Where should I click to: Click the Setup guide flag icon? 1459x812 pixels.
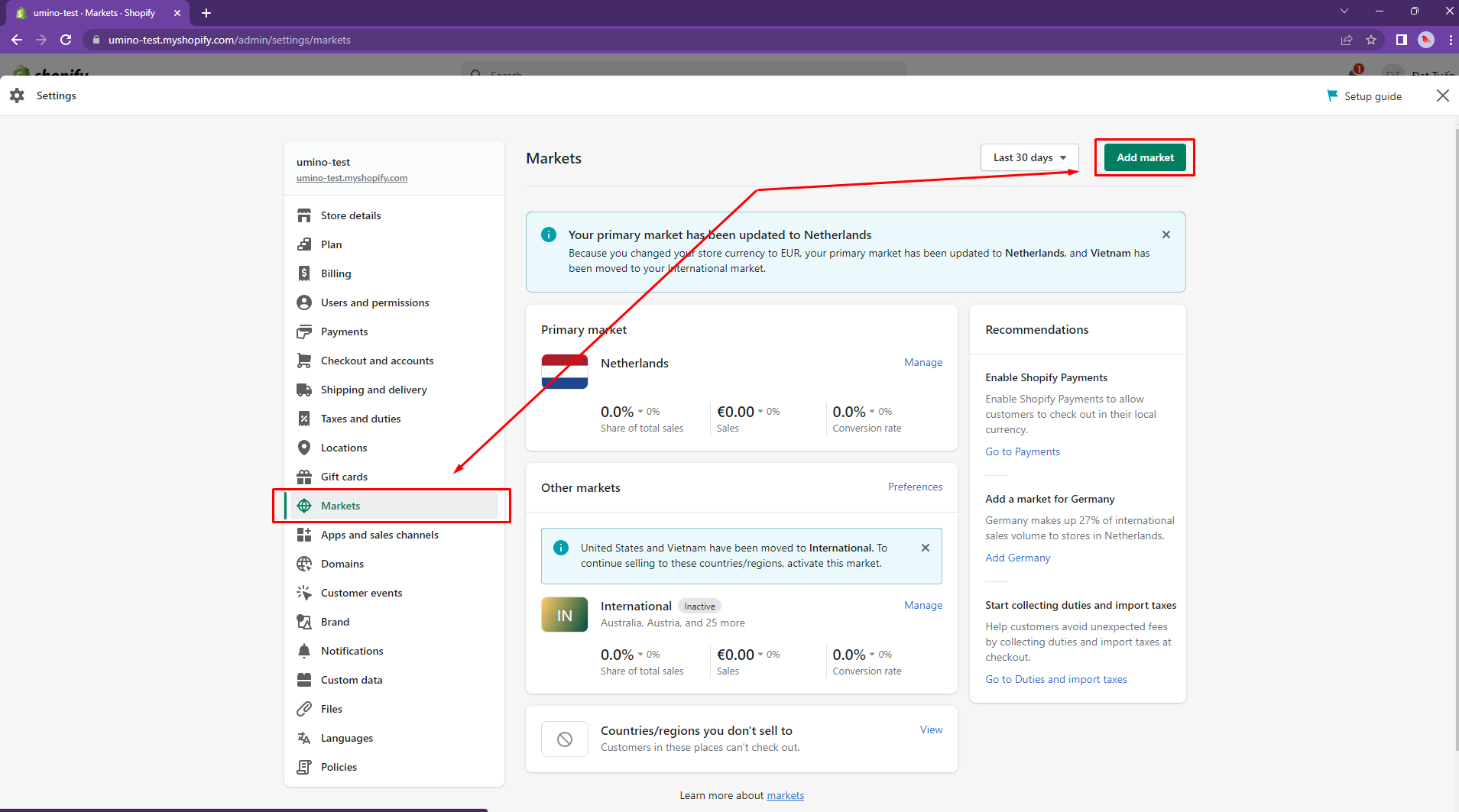(x=1332, y=95)
